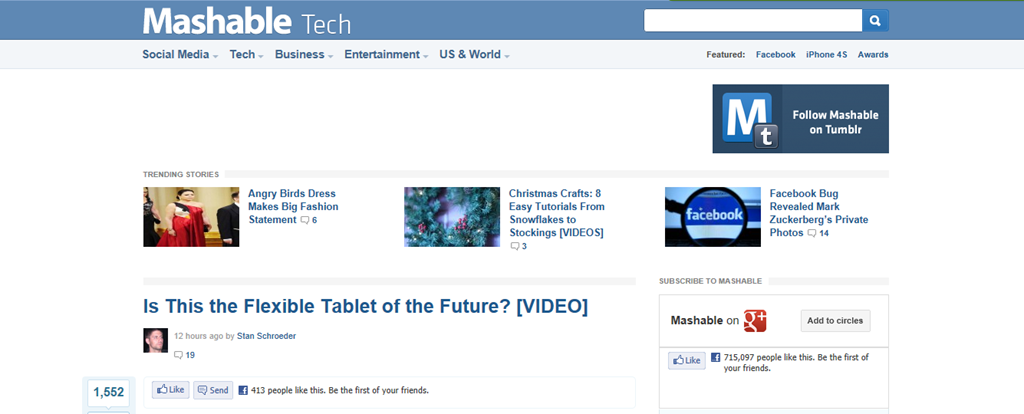Click Like button in Subscribe sidebar
The width and height of the screenshot is (1024, 414).
686,360
